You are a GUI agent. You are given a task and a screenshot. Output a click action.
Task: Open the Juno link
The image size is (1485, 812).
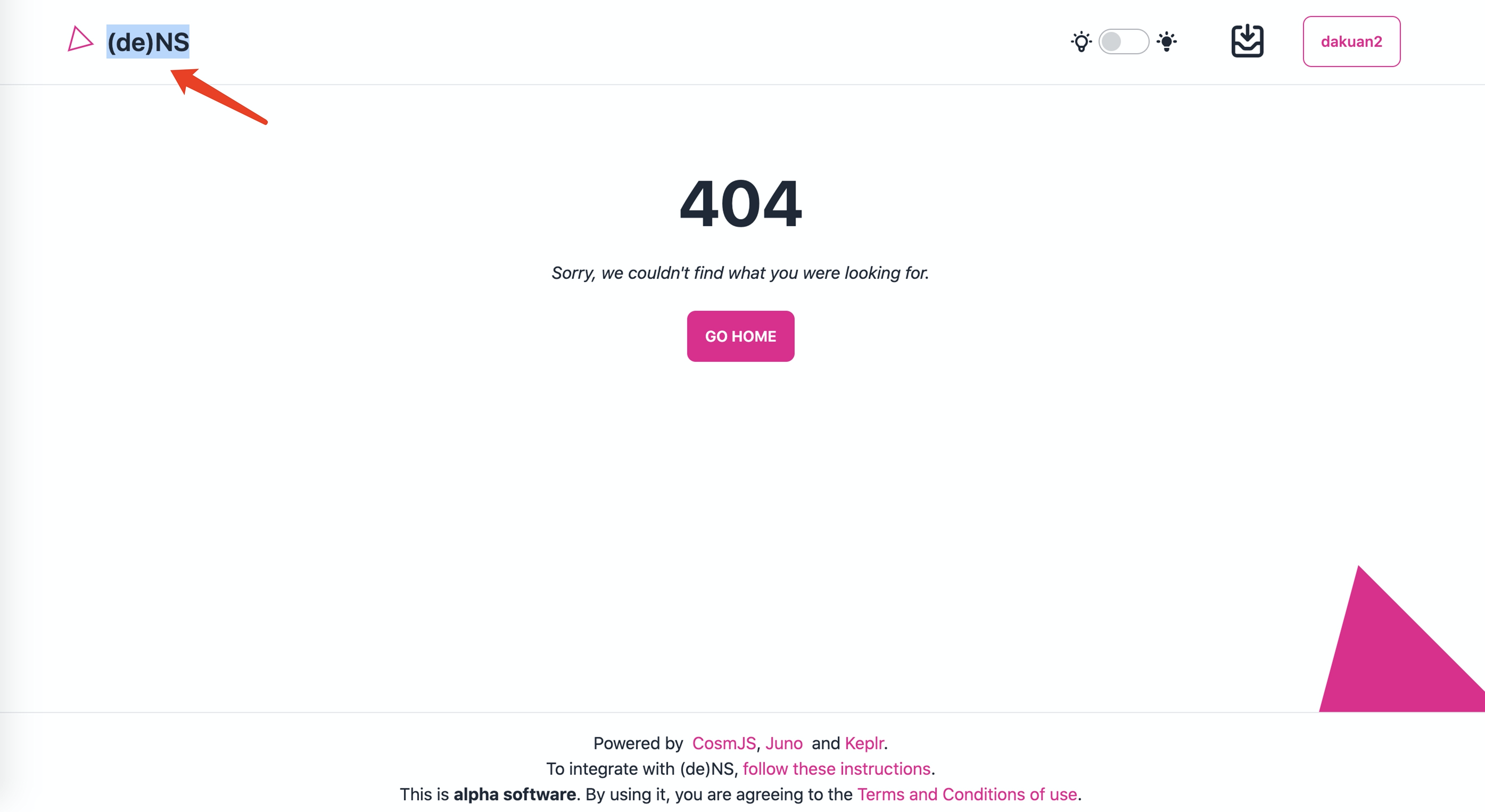(x=783, y=743)
